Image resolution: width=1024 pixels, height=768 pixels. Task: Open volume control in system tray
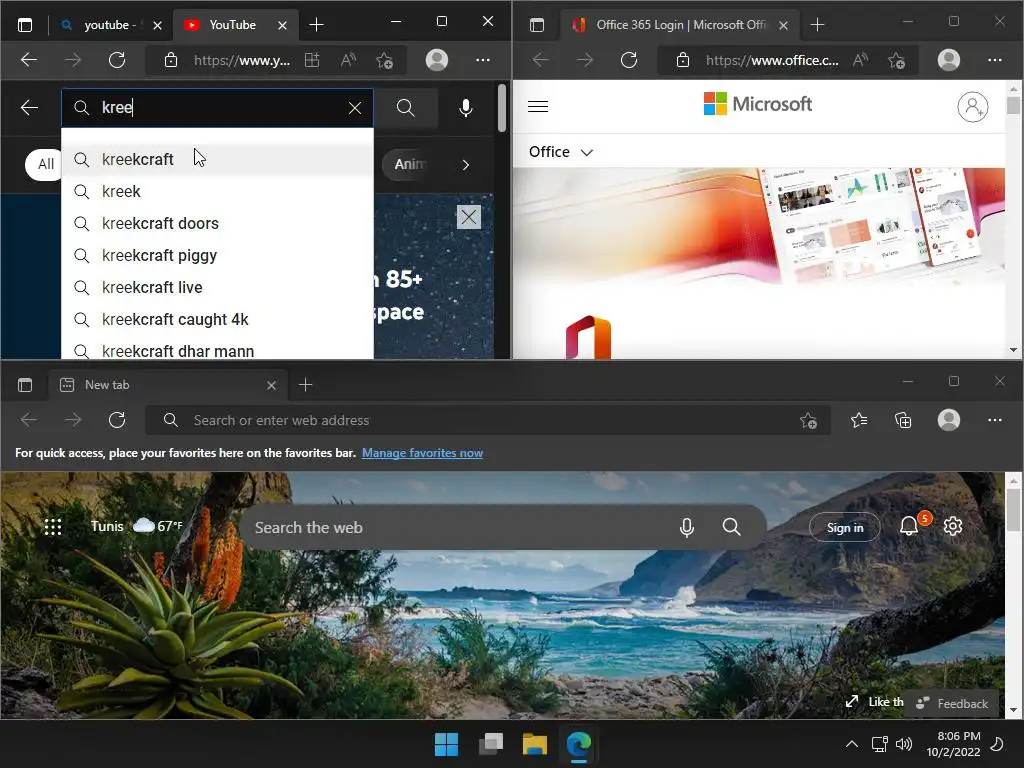pos(904,744)
